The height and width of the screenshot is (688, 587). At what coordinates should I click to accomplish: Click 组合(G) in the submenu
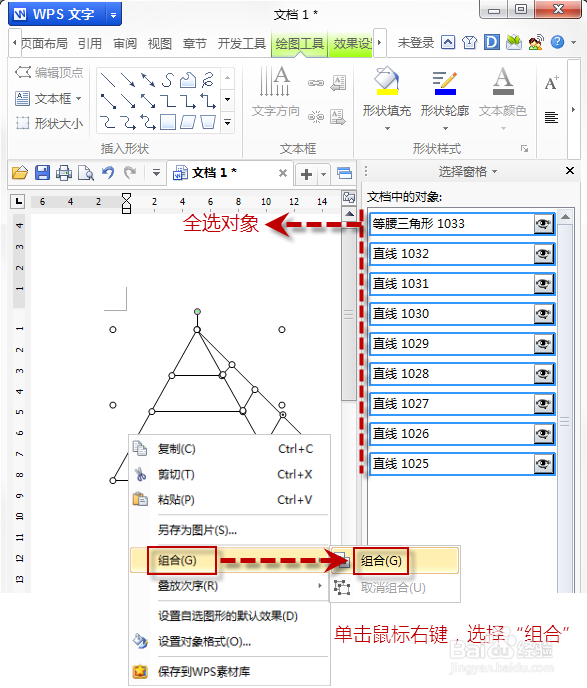pos(395,560)
